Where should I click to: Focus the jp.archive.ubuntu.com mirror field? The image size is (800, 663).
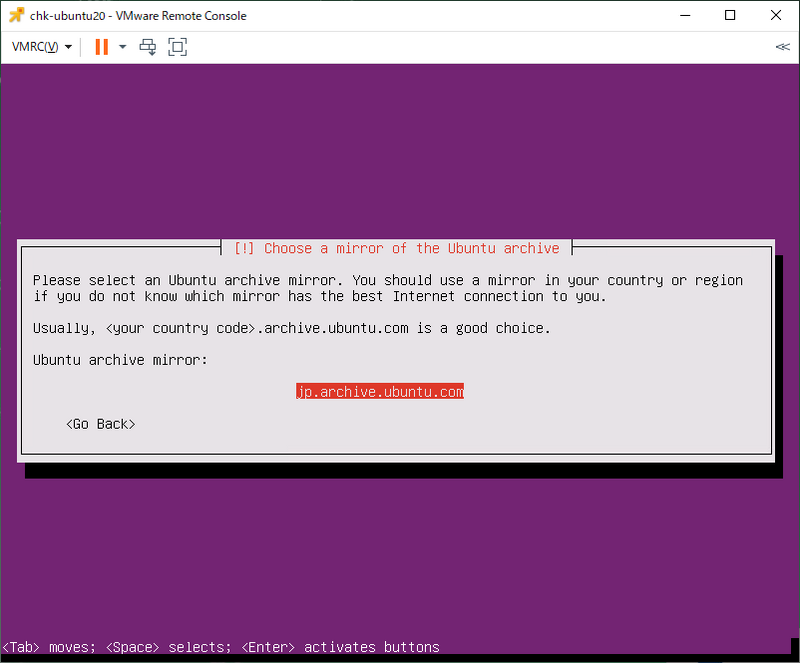pos(380,391)
